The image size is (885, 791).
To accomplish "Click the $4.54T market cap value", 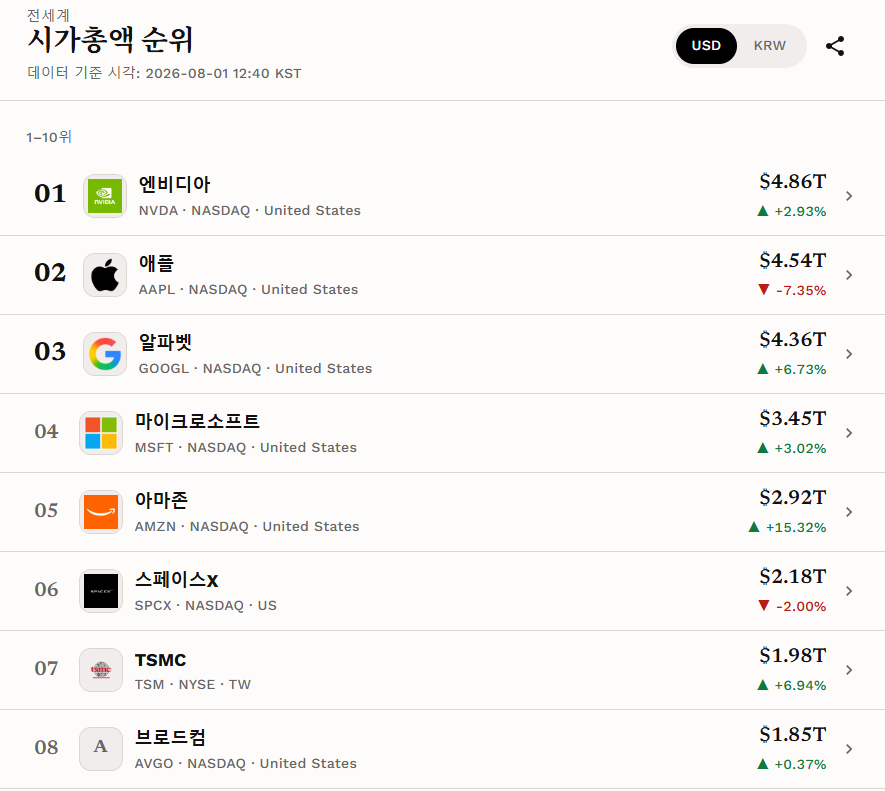I will tap(792, 260).
